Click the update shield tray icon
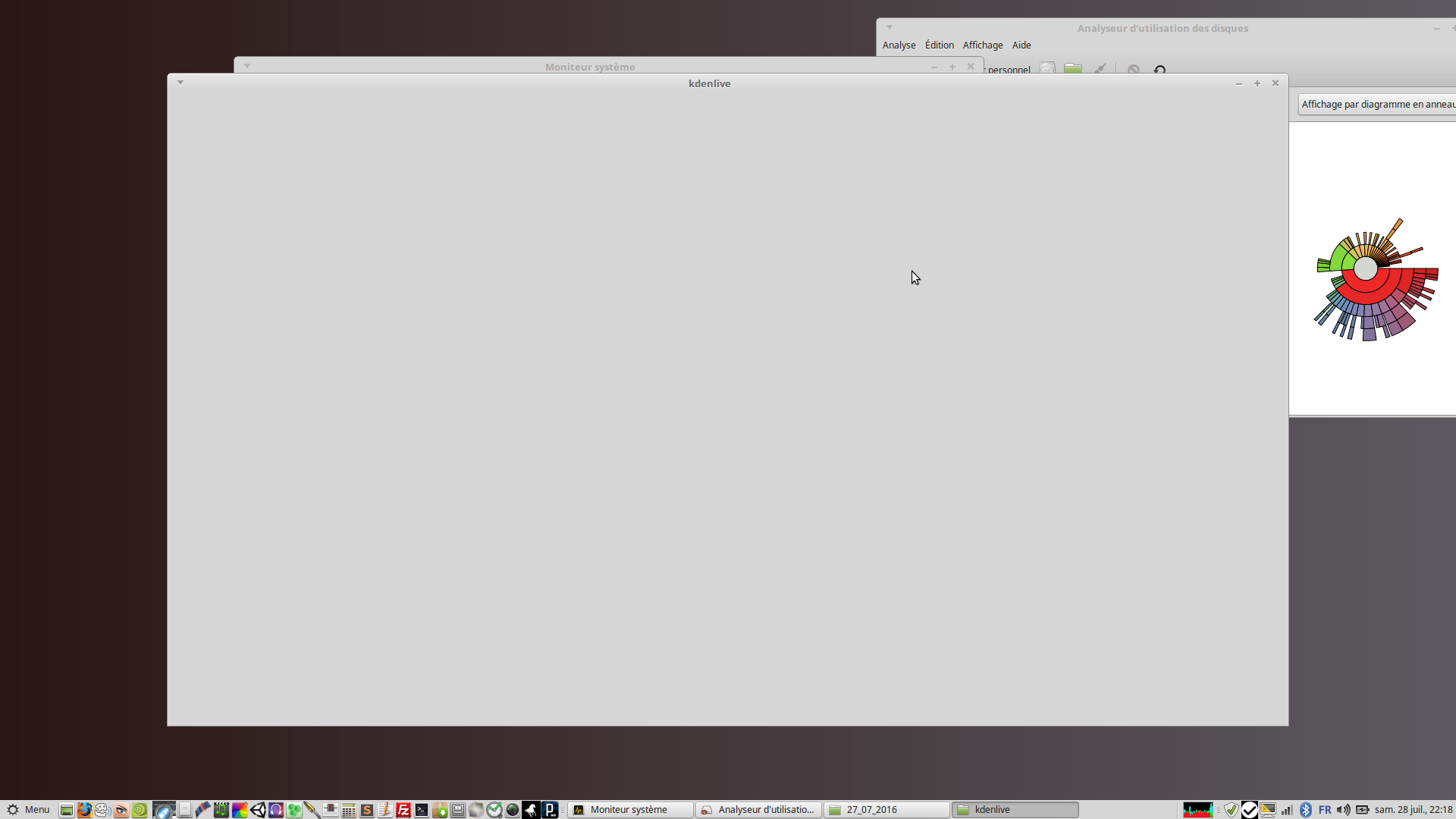The width and height of the screenshot is (1456, 819). click(1231, 810)
